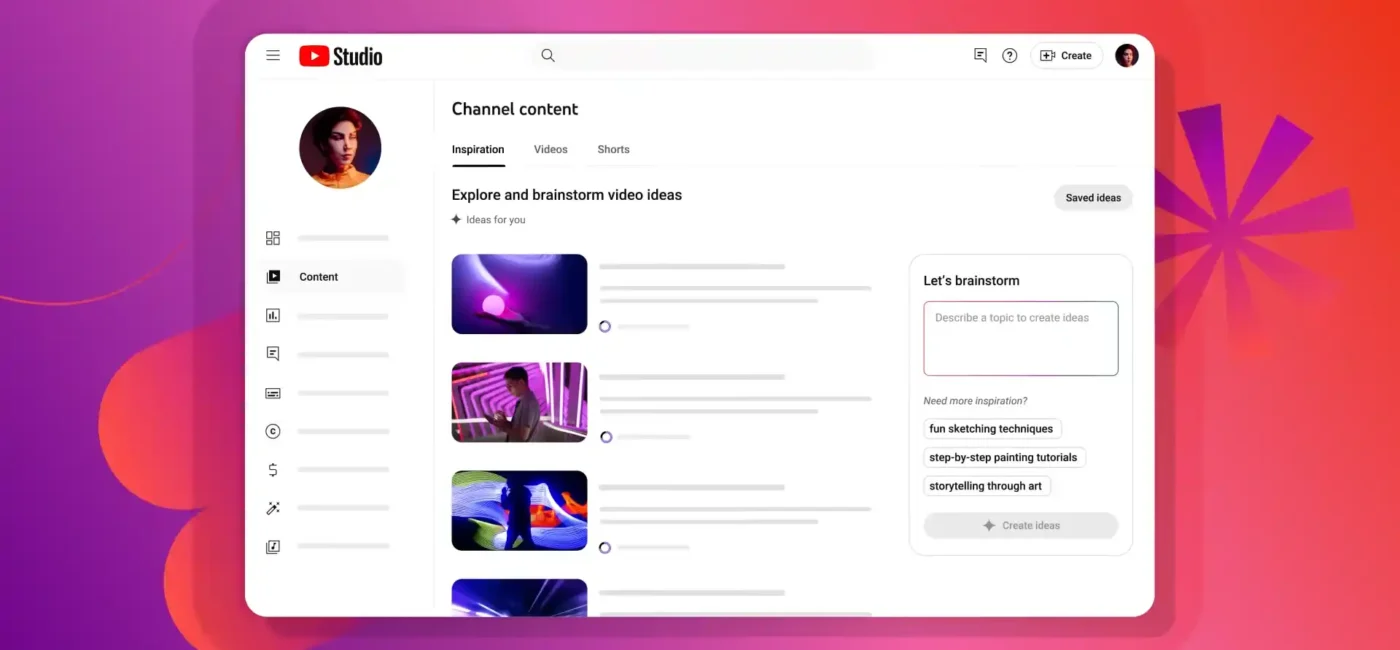Viewport: 1400px width, 650px height.
Task: Click the search magnifier icon
Action: (547, 55)
